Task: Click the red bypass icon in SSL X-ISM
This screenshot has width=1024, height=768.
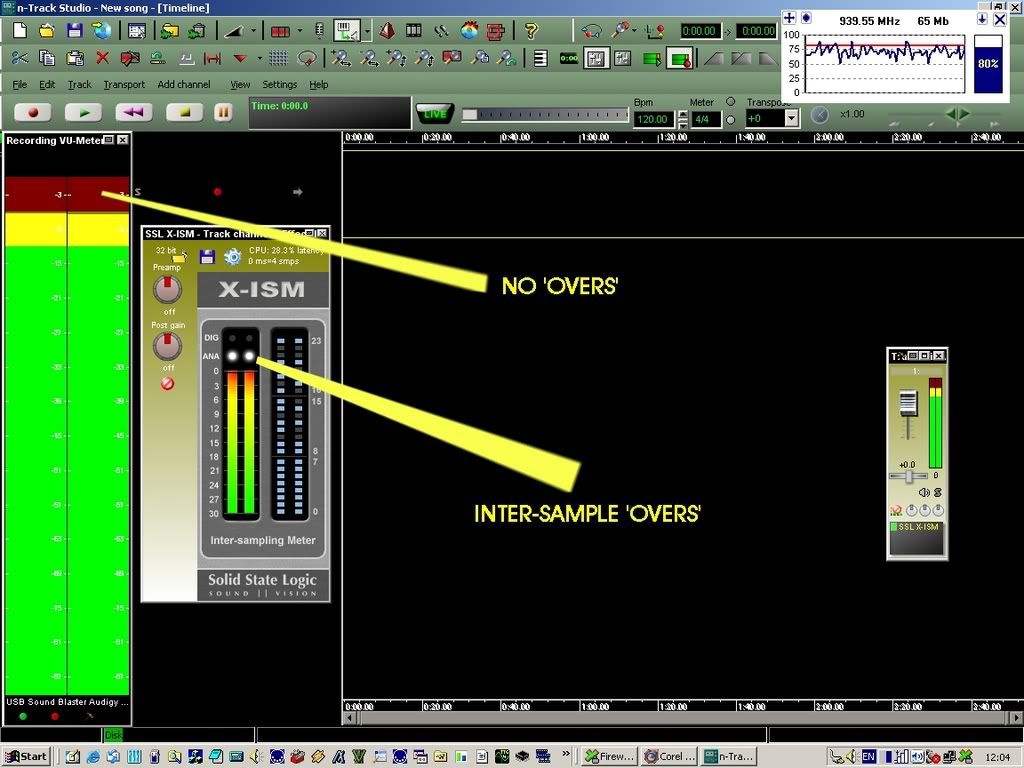Action: (167, 384)
